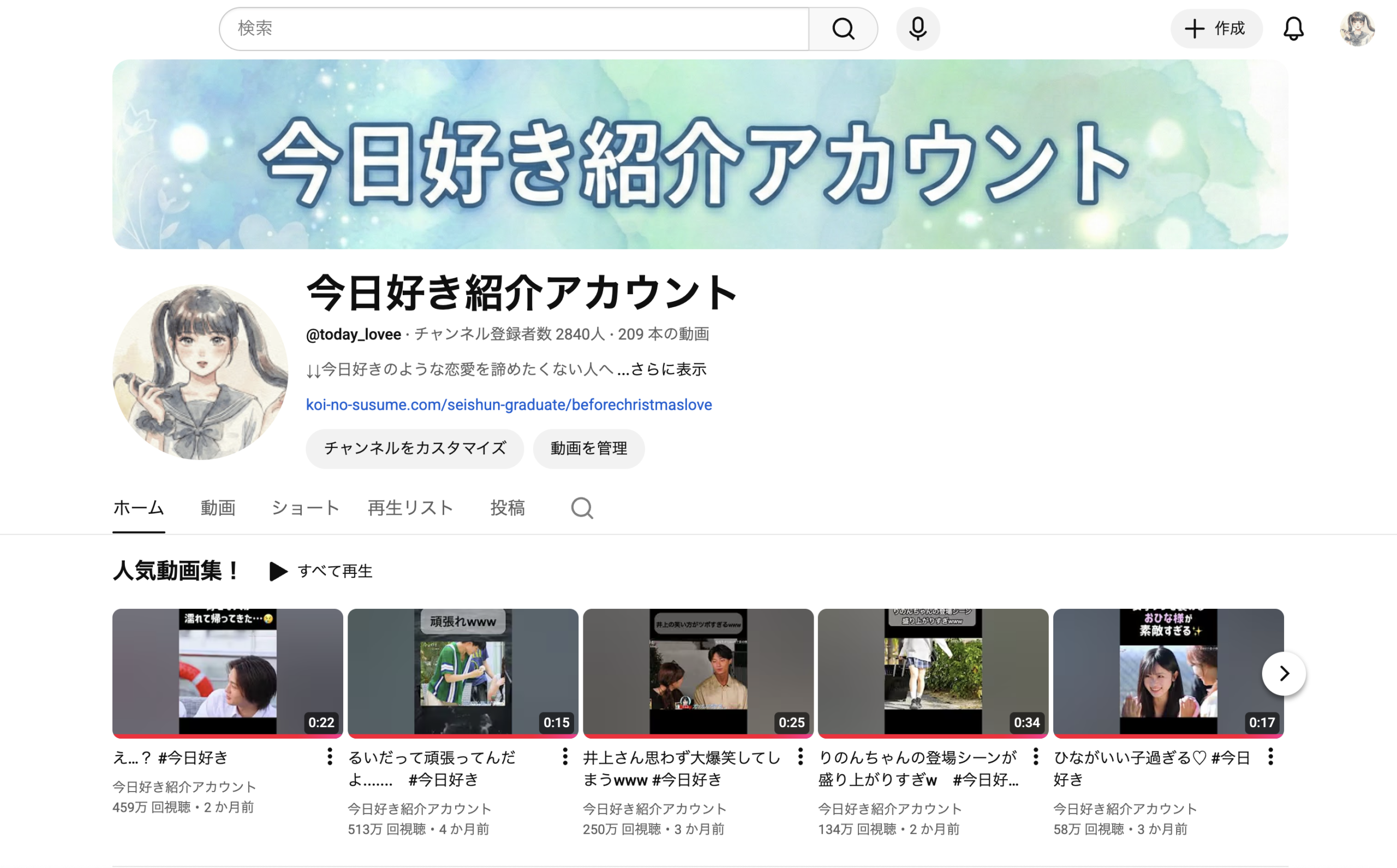The height and width of the screenshot is (868, 1397).
Task: Select the 投稿 tab
Action: 507,507
